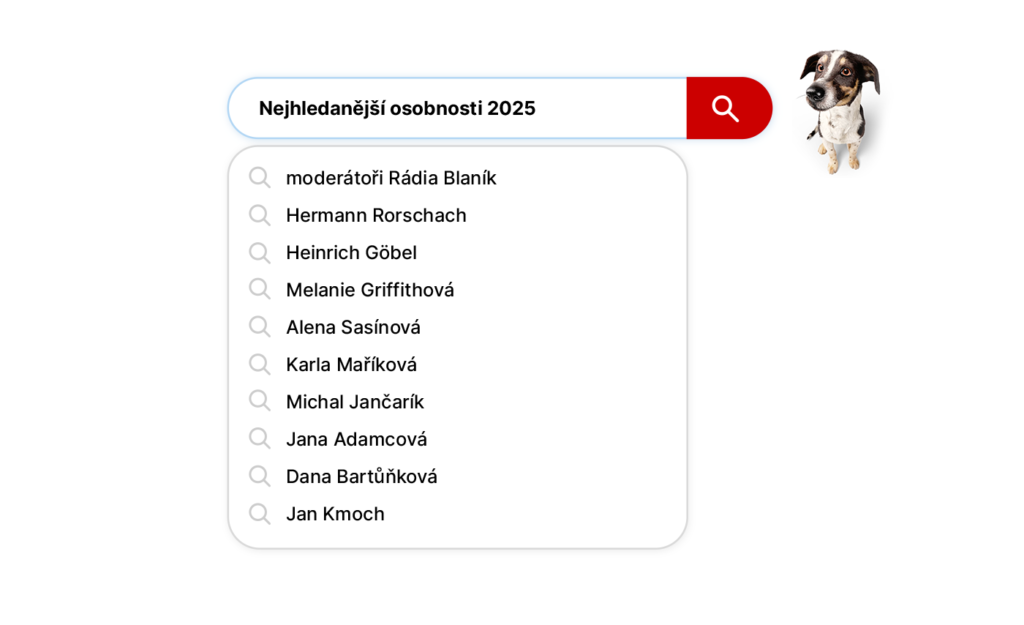1024x625 pixels.
Task: Click magnifier icon next to Heinrich Göbel
Action: 260,252
